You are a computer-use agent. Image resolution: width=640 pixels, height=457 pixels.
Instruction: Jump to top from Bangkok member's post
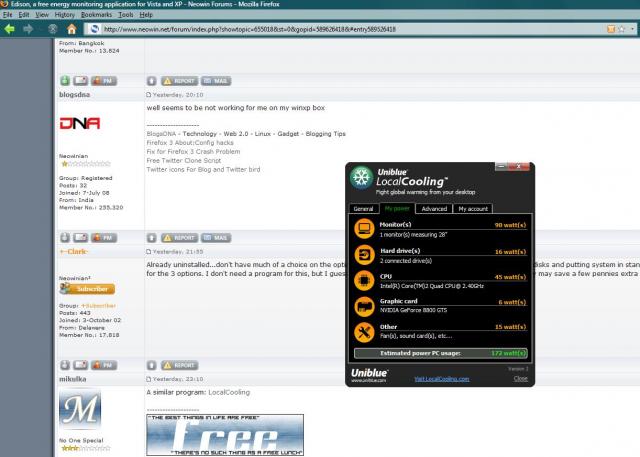[151, 81]
